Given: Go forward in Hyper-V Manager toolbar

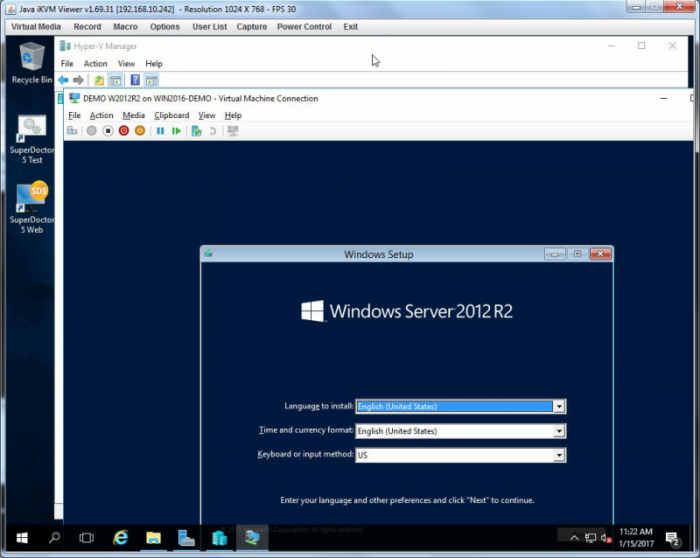Looking at the screenshot, I should [x=78, y=80].
